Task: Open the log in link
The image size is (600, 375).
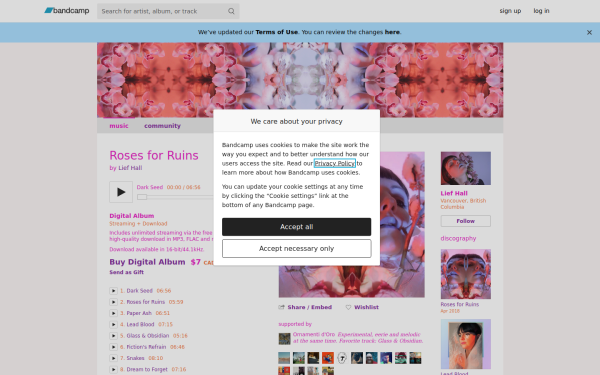Action: click(541, 11)
